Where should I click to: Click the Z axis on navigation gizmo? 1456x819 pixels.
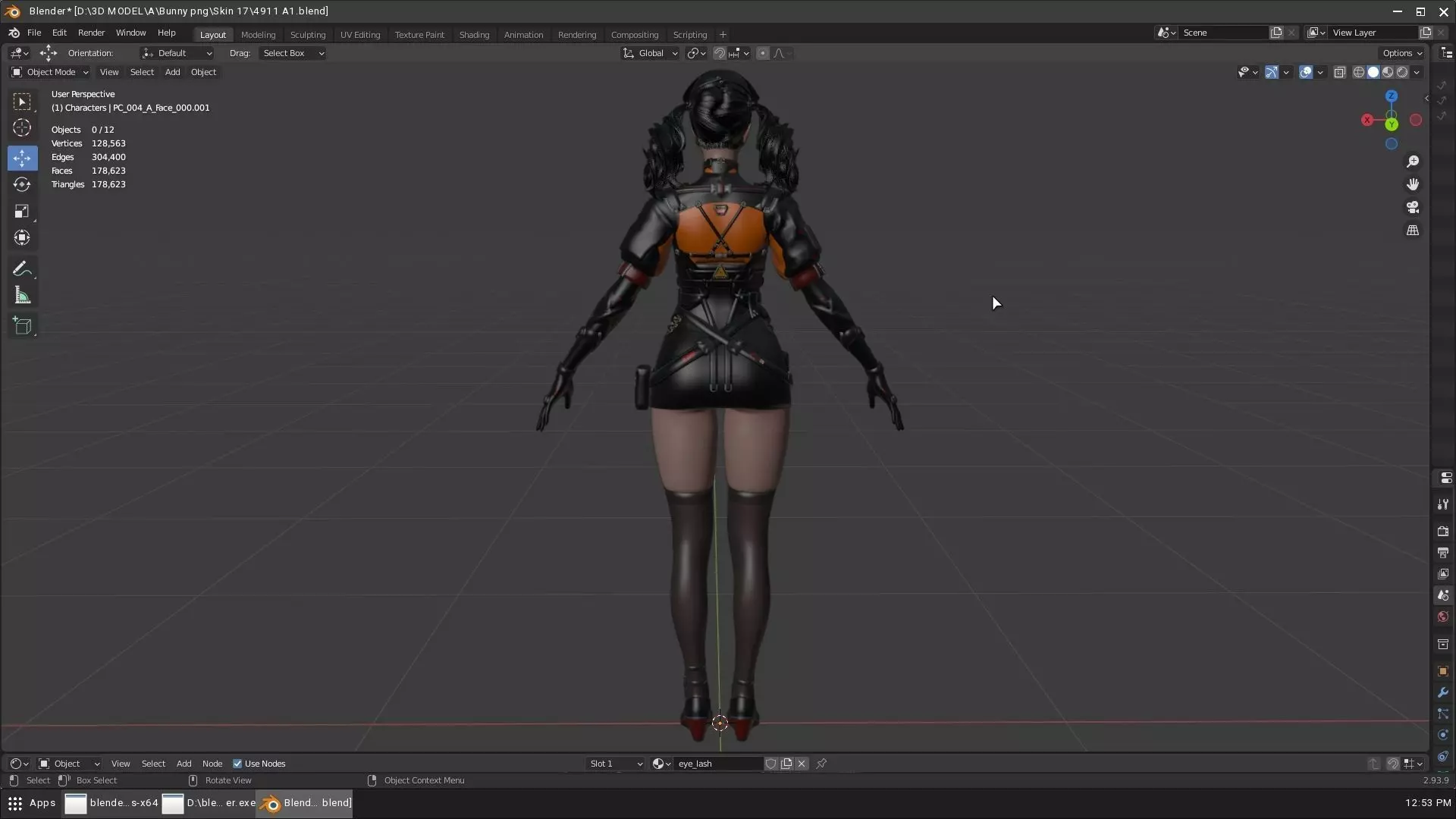click(1392, 96)
